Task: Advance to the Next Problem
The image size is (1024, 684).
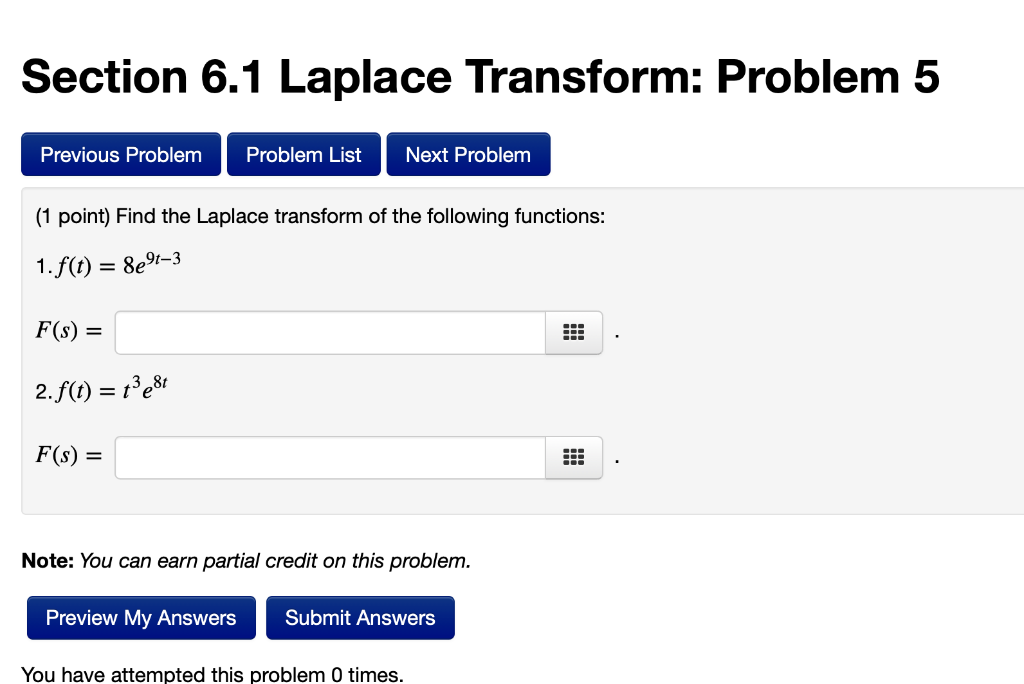Action: (468, 154)
